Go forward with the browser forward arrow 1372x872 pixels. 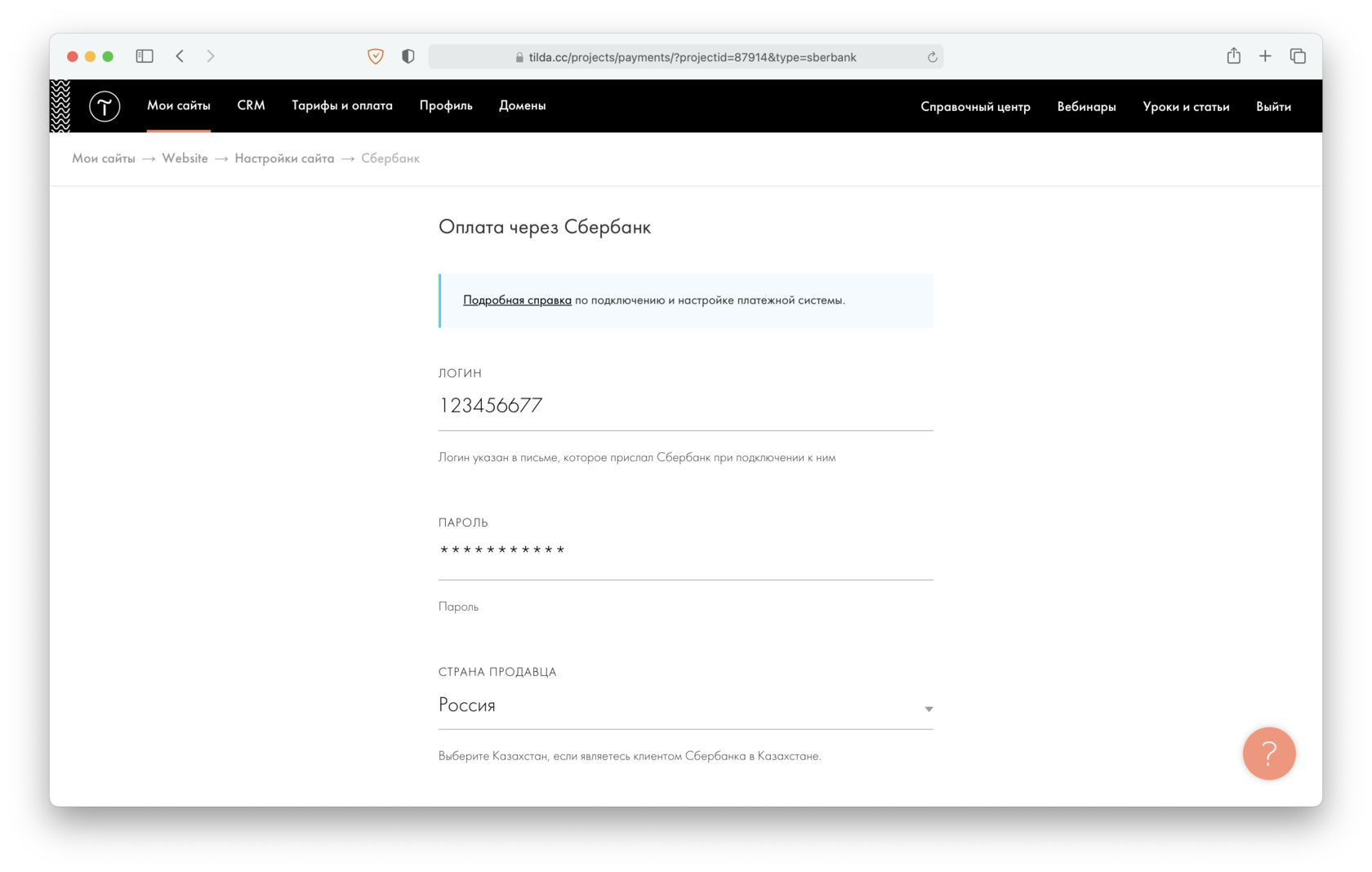[211, 56]
